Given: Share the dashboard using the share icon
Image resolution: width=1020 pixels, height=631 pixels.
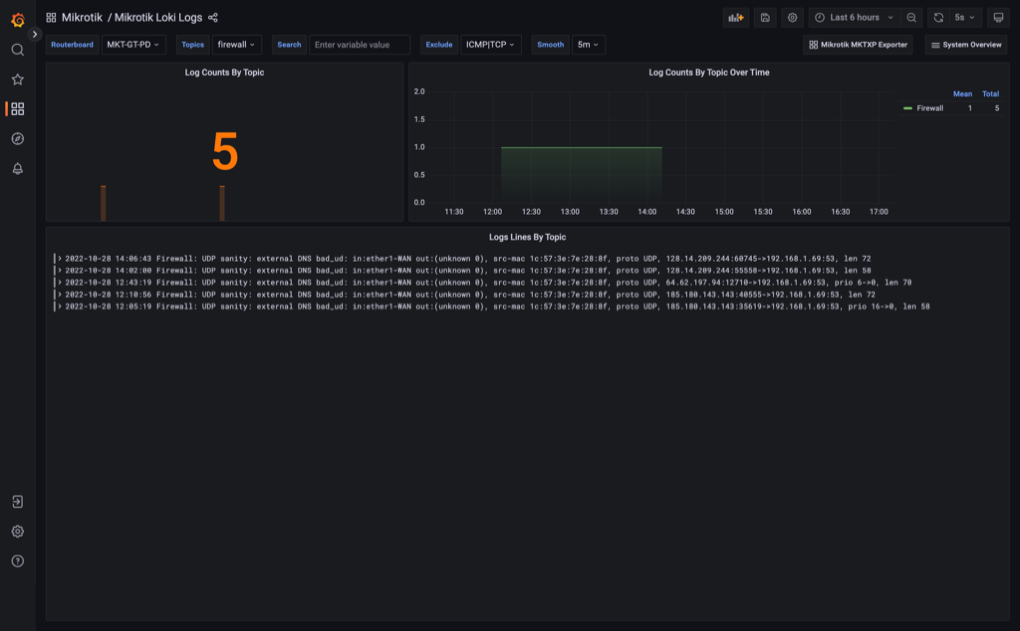Looking at the screenshot, I should click(213, 18).
